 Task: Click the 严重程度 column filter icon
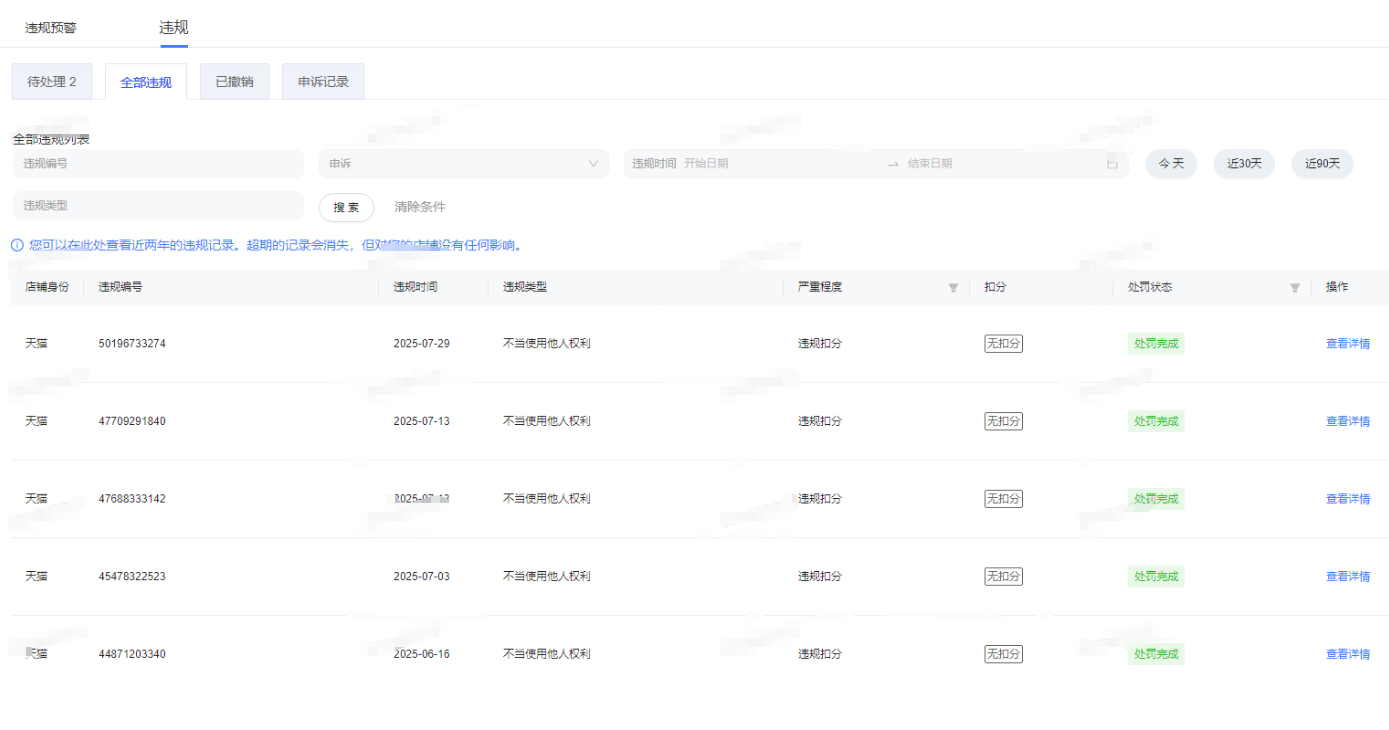(953, 288)
